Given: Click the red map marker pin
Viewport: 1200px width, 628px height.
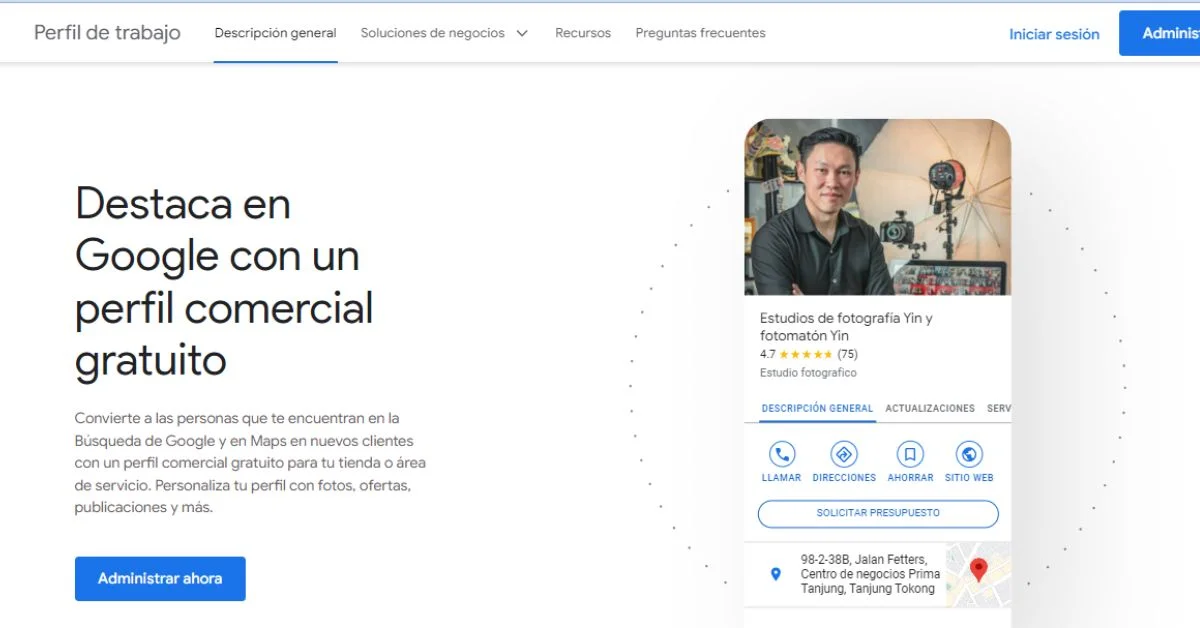Looking at the screenshot, I should pyautogui.click(x=979, y=570).
